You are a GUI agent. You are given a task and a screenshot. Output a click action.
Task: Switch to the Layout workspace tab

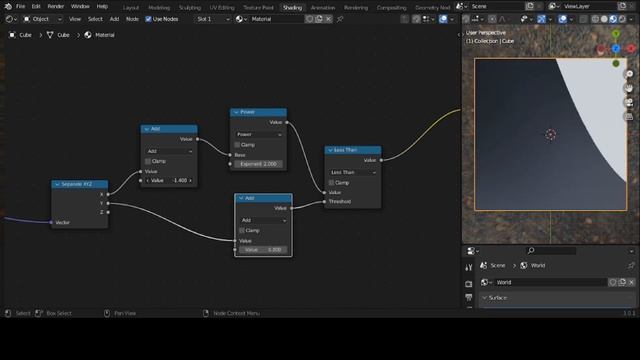(131, 7)
